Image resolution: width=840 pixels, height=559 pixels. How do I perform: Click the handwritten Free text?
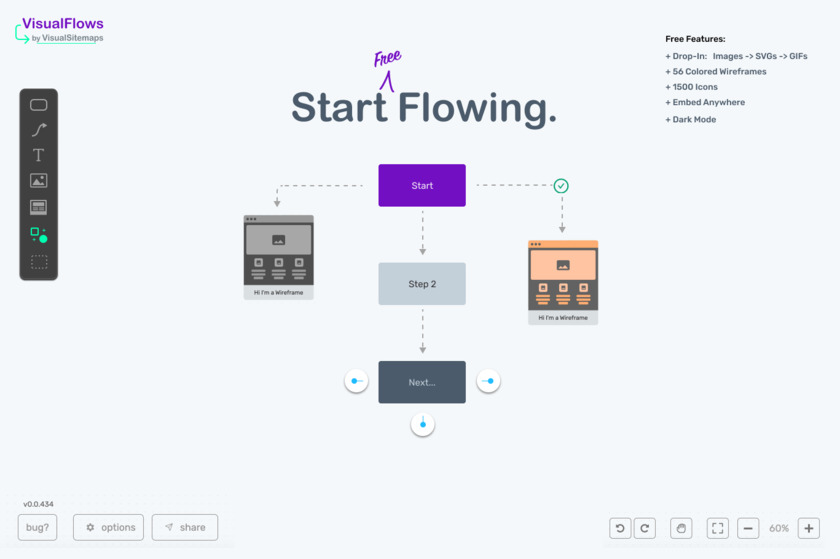tap(387, 58)
